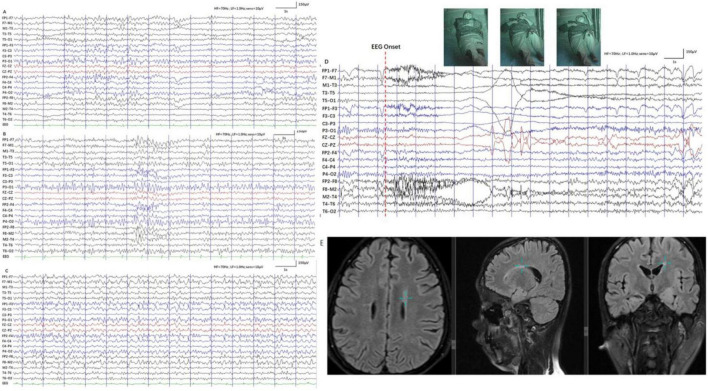
Task: Click the red dashed onset line in panel D
Action: point(385,134)
